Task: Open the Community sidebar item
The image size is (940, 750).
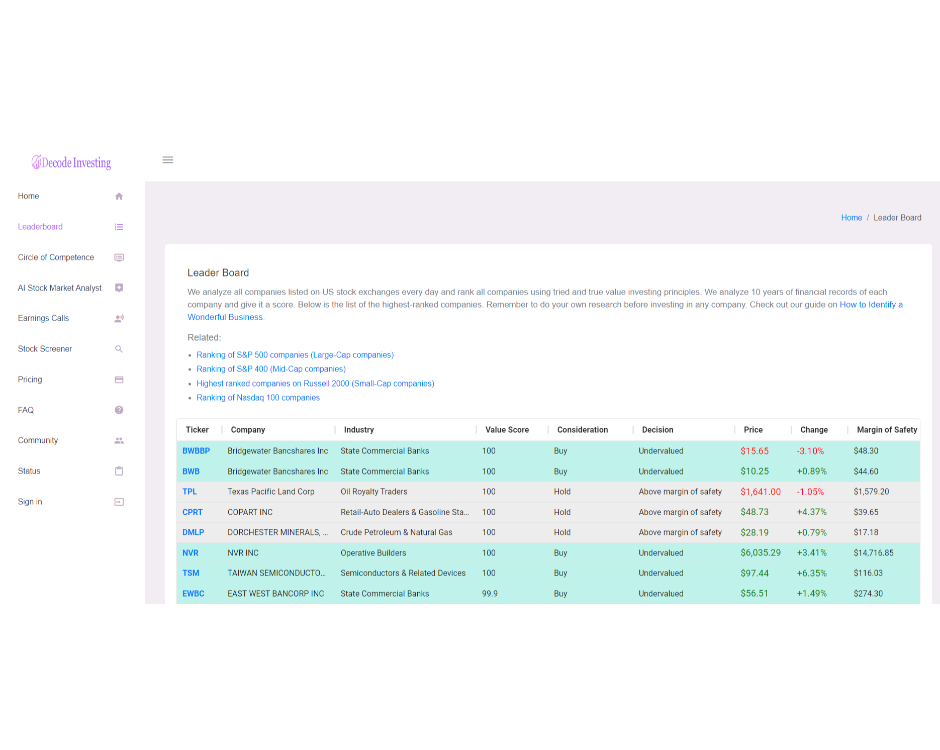Action: coord(38,440)
